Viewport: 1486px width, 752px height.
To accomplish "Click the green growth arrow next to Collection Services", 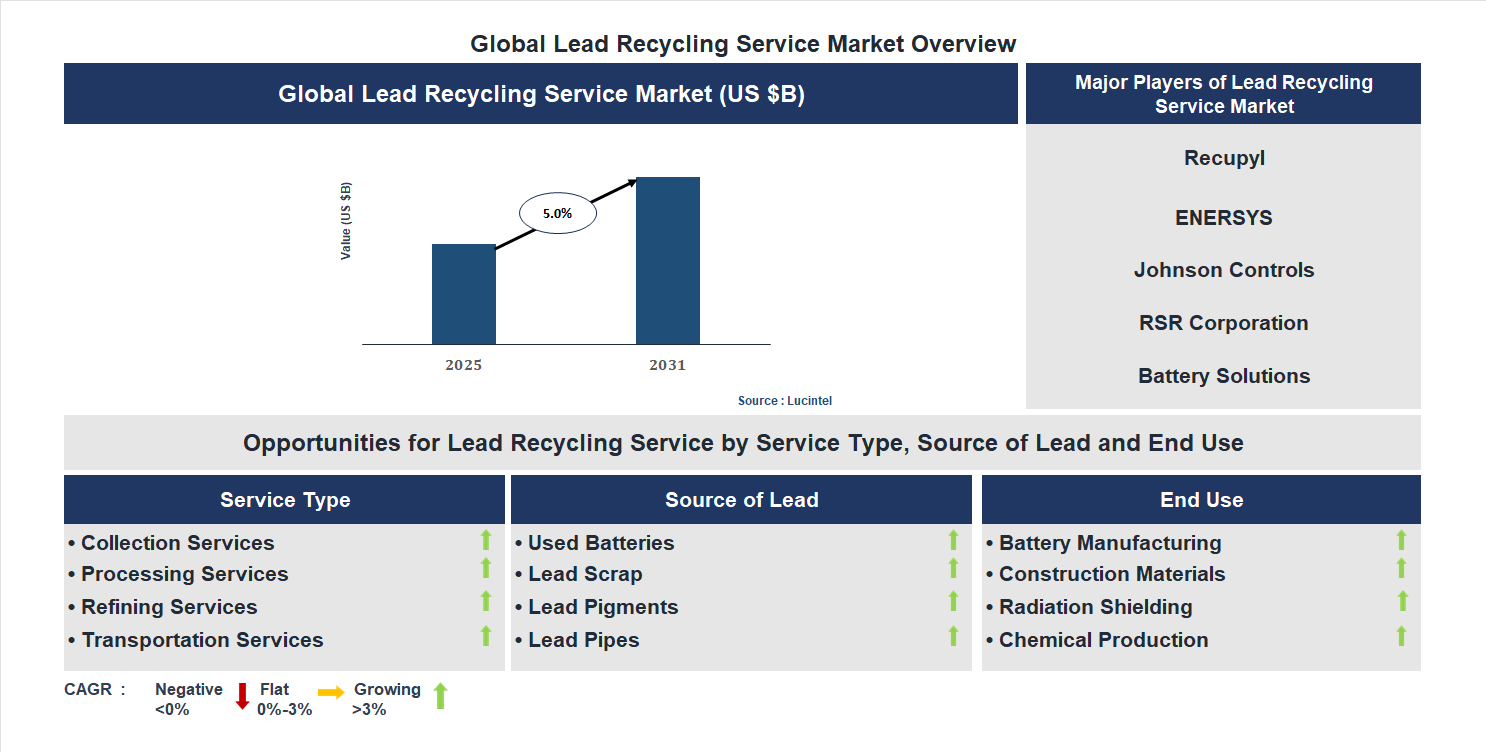I will click(484, 541).
